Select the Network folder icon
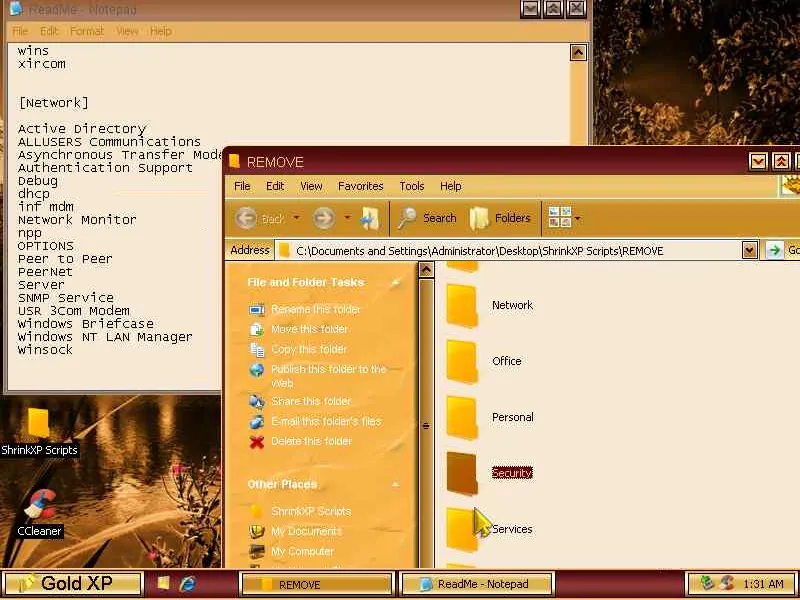The width and height of the screenshot is (800, 600). pos(462,306)
